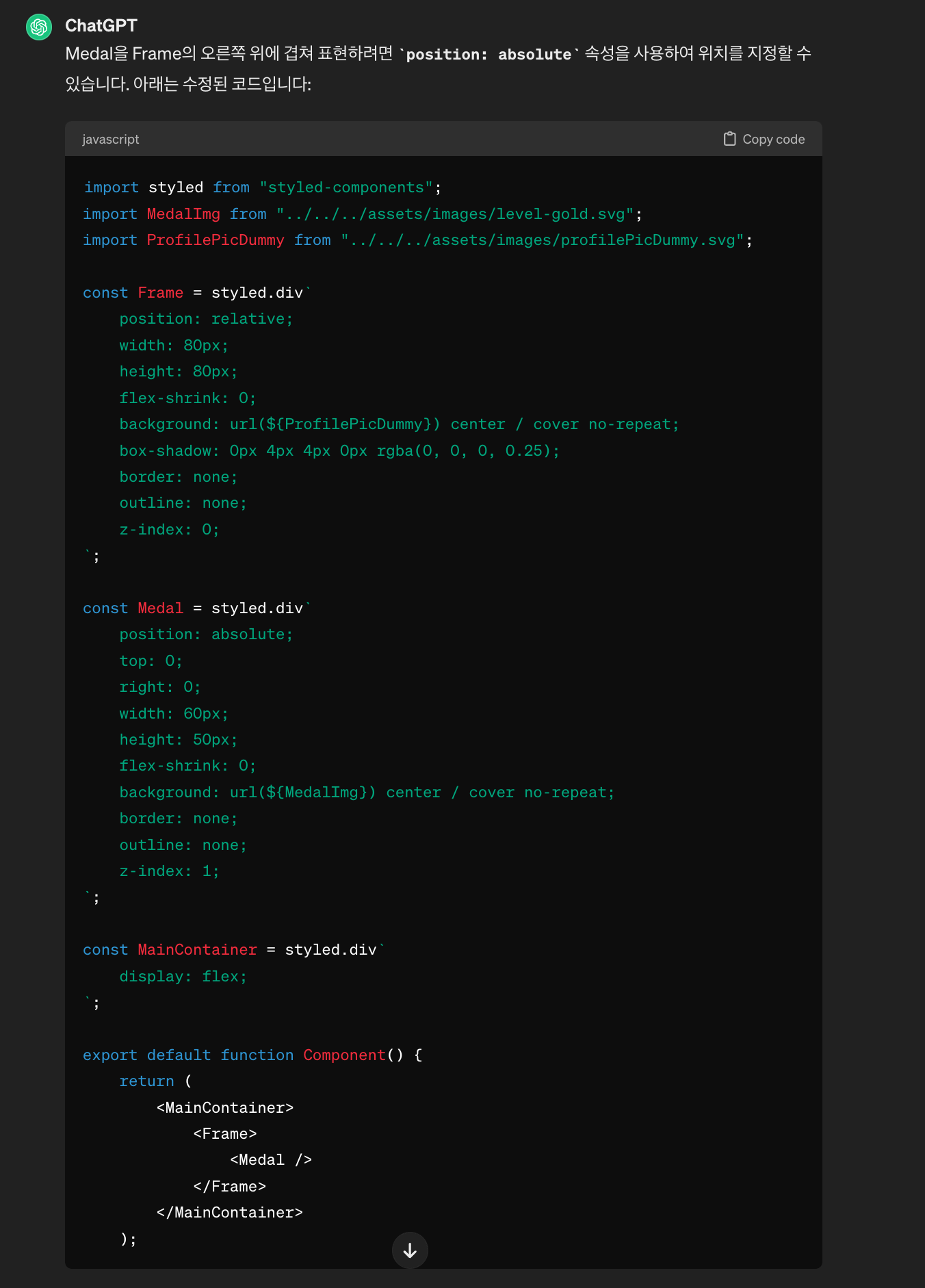This screenshot has height=1288, width=925.
Task: Click the MedalImg background line
Action: 367,793
